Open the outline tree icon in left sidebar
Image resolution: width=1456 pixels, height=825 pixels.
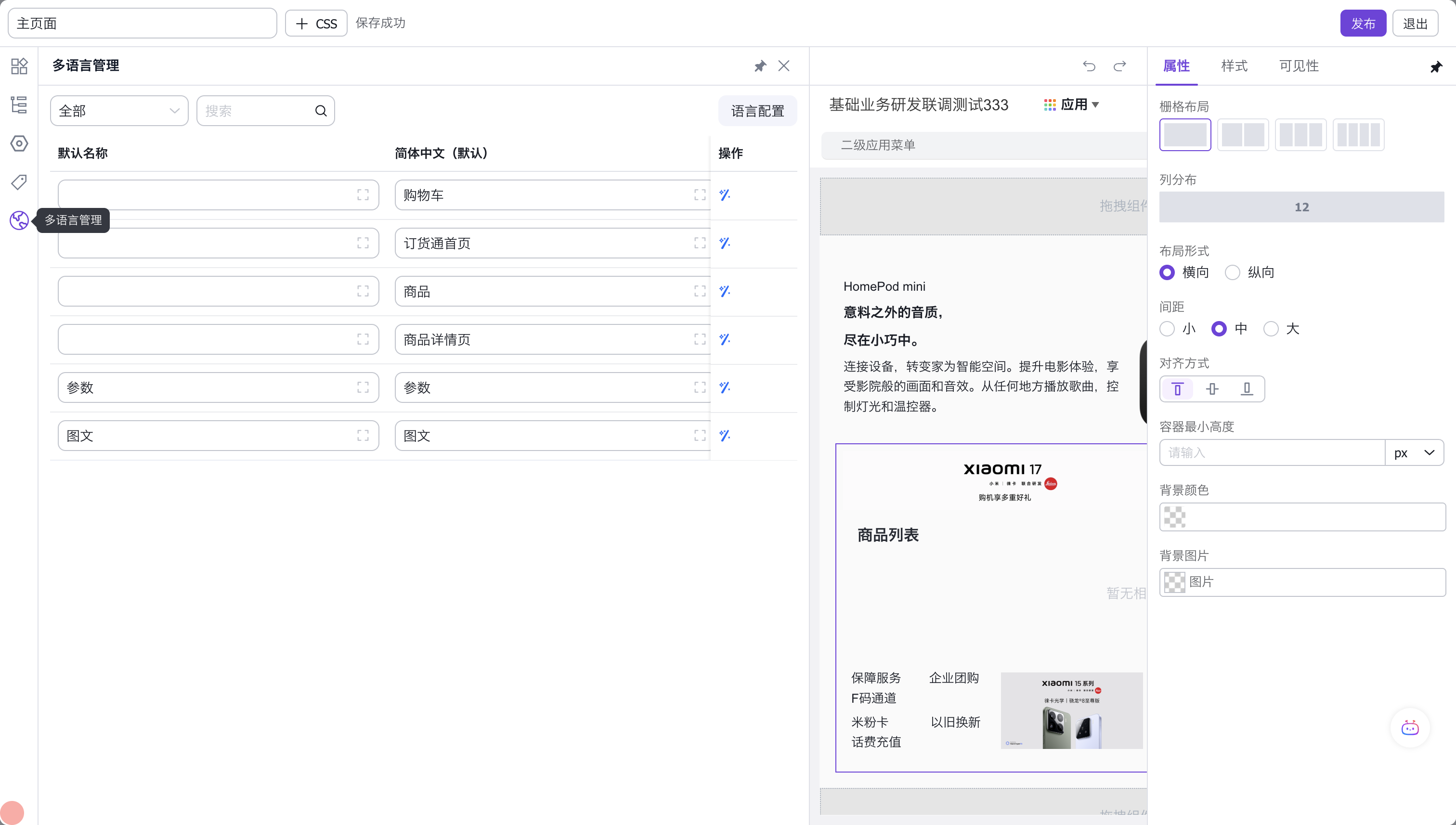coord(19,105)
